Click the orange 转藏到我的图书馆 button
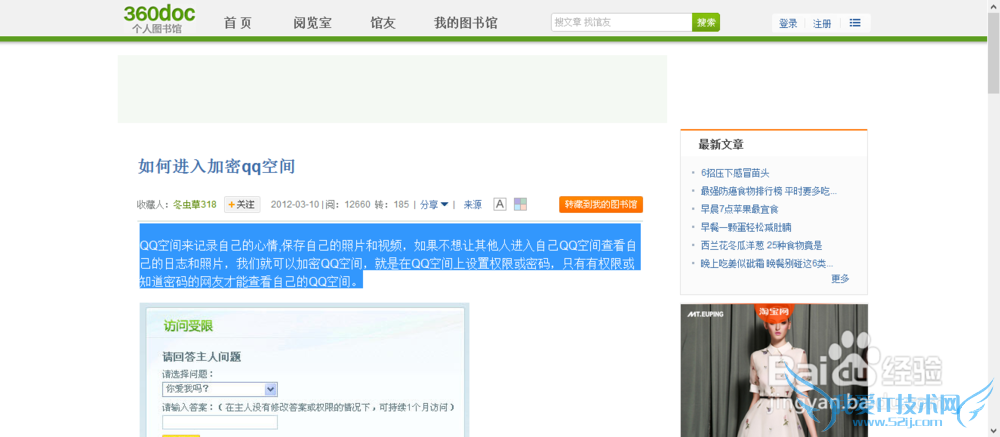Screen dimensions: 1000x437 (x=601, y=205)
